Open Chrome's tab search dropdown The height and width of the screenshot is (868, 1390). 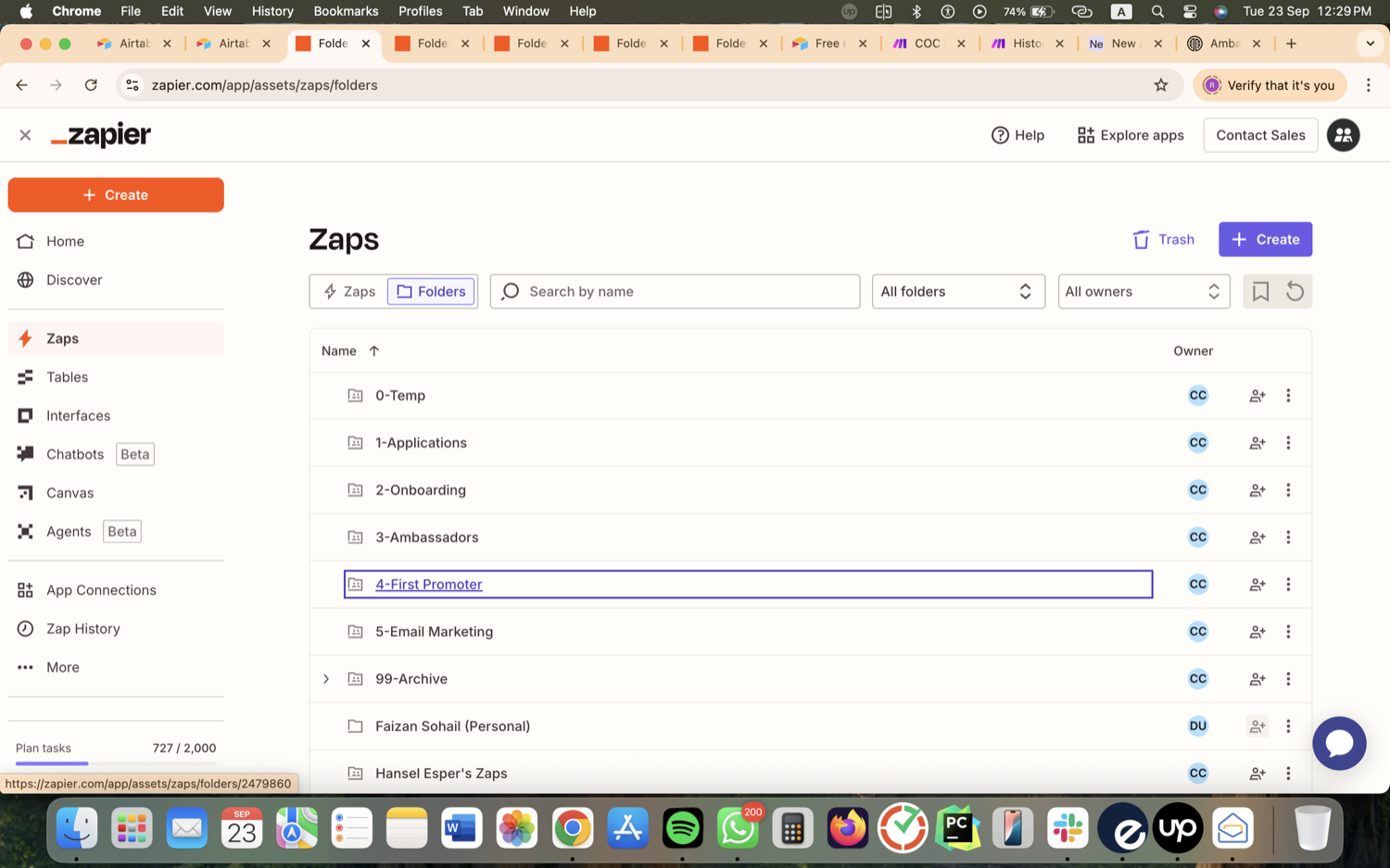coord(1370,44)
